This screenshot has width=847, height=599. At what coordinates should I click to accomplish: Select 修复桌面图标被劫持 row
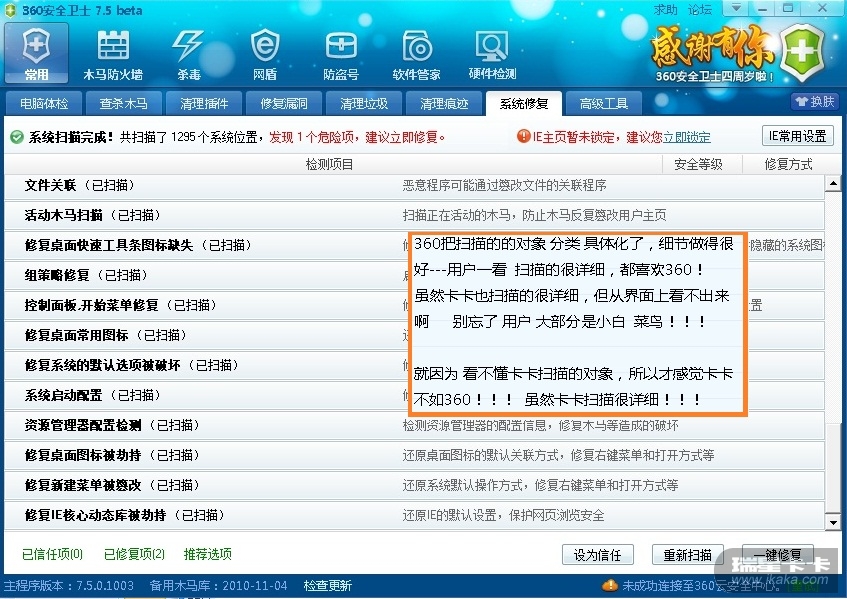tap(414, 455)
